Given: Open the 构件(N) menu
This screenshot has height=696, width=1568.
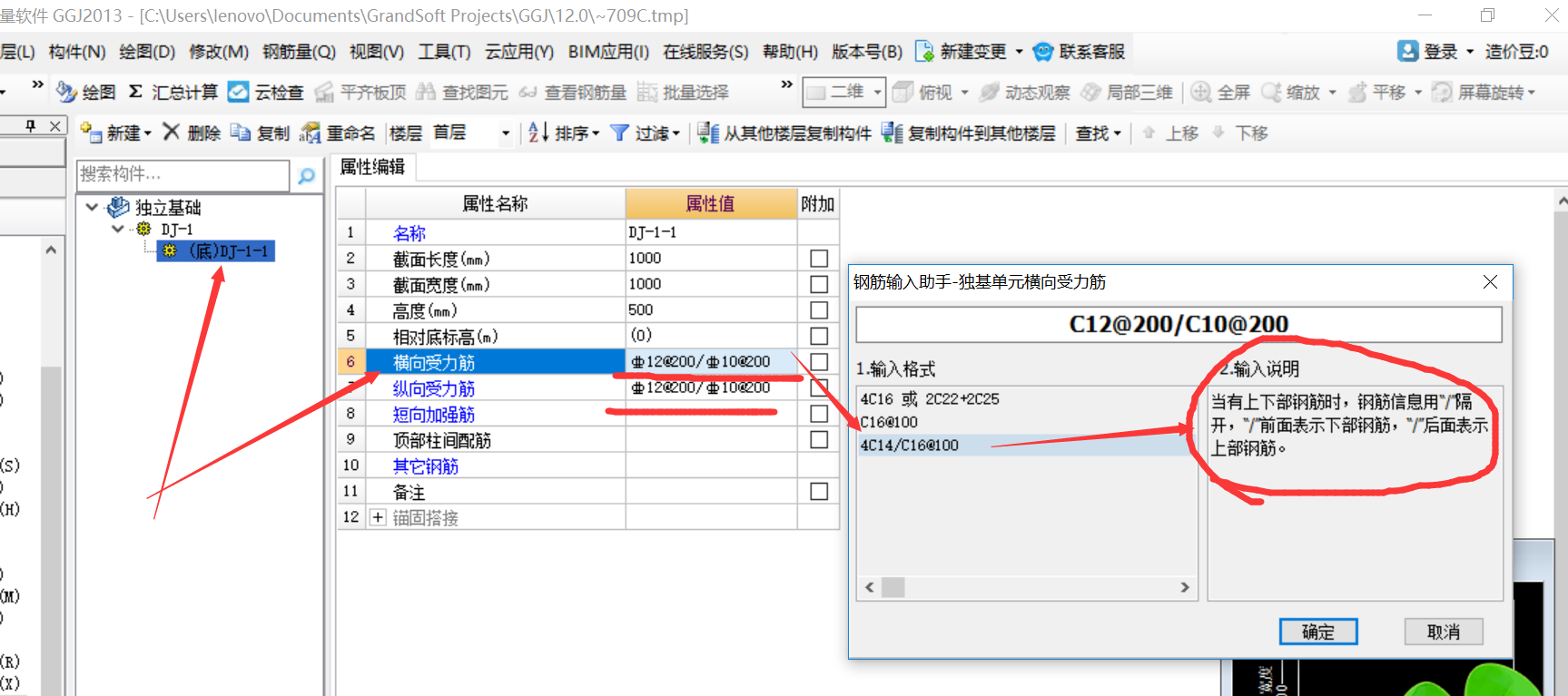Looking at the screenshot, I should 77,52.
